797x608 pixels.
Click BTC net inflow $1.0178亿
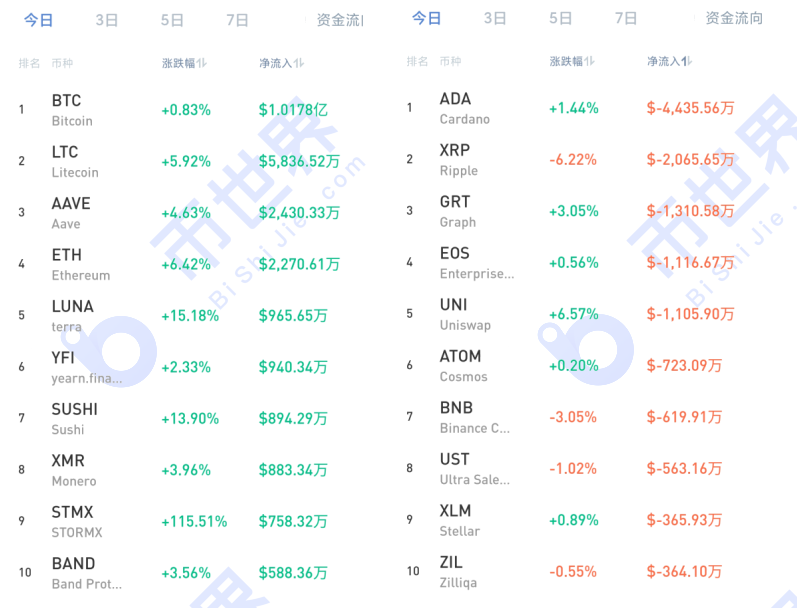click(293, 110)
